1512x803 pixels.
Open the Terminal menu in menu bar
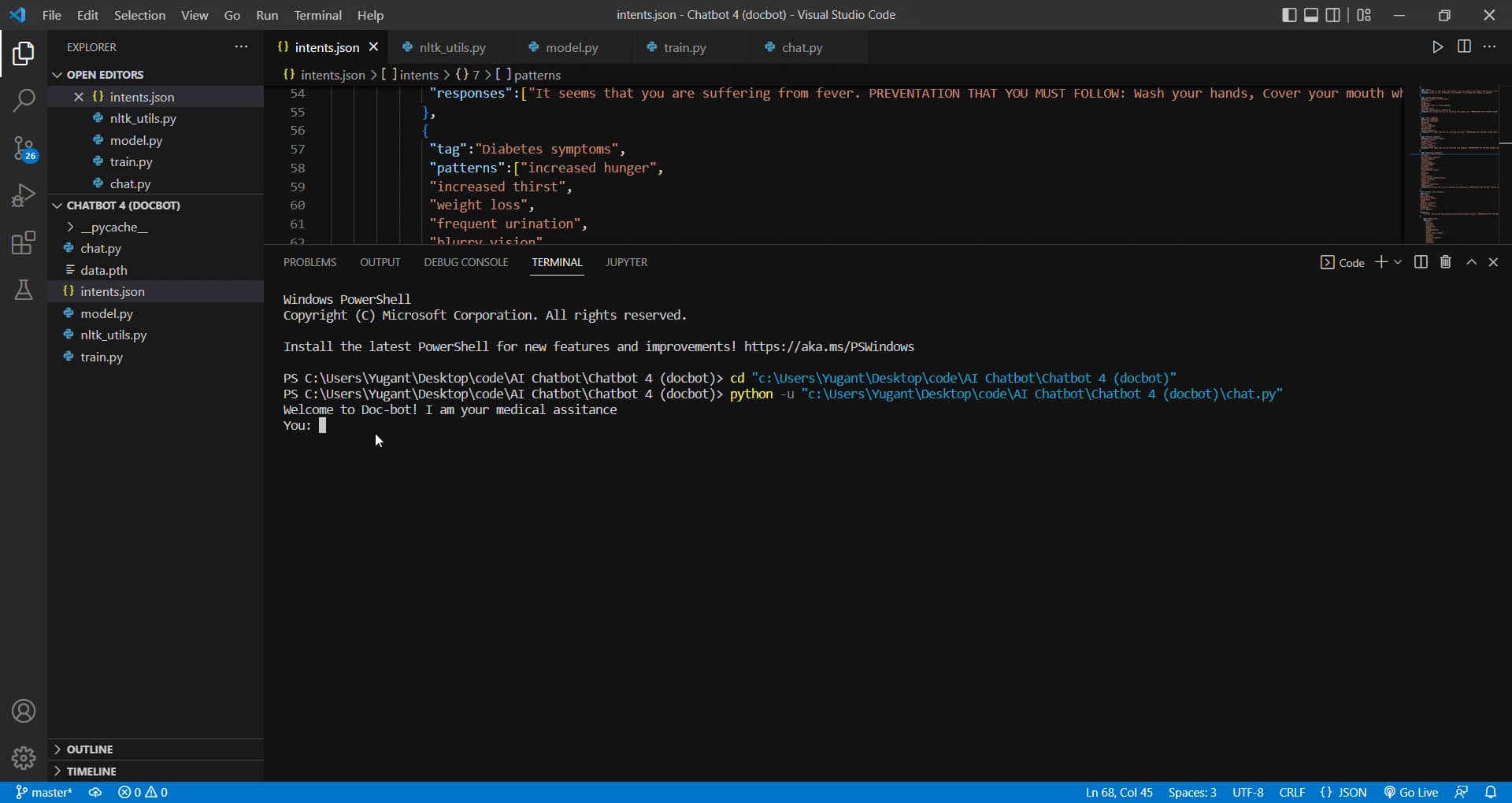coord(317,15)
